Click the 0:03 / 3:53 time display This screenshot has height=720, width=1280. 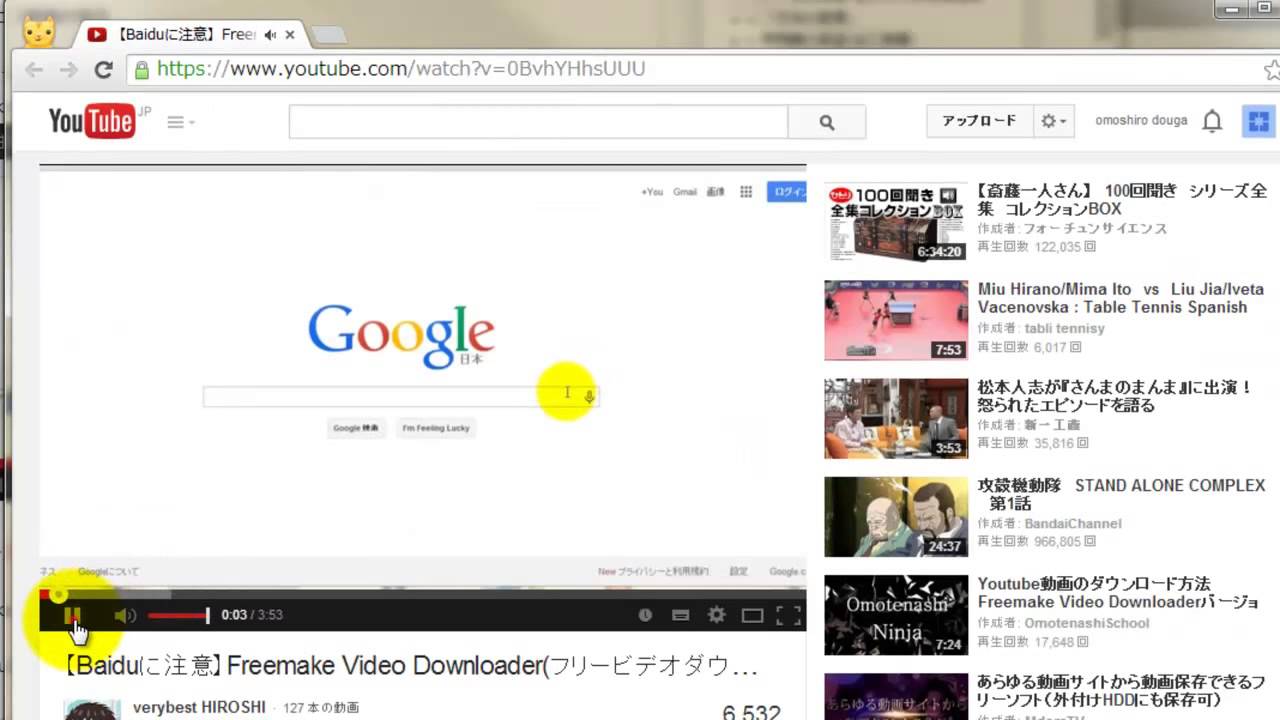point(252,615)
